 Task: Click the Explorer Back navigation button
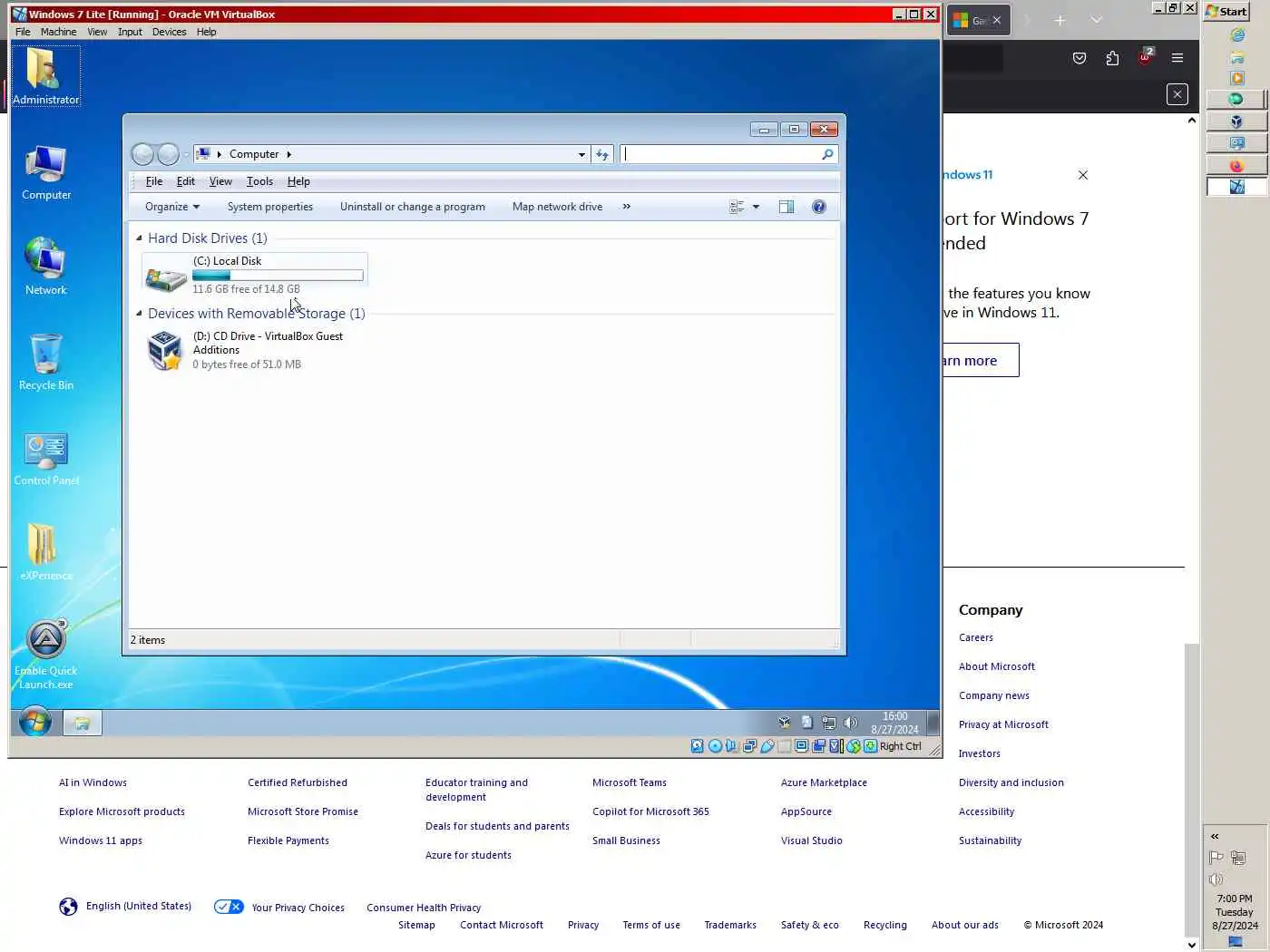[142, 154]
